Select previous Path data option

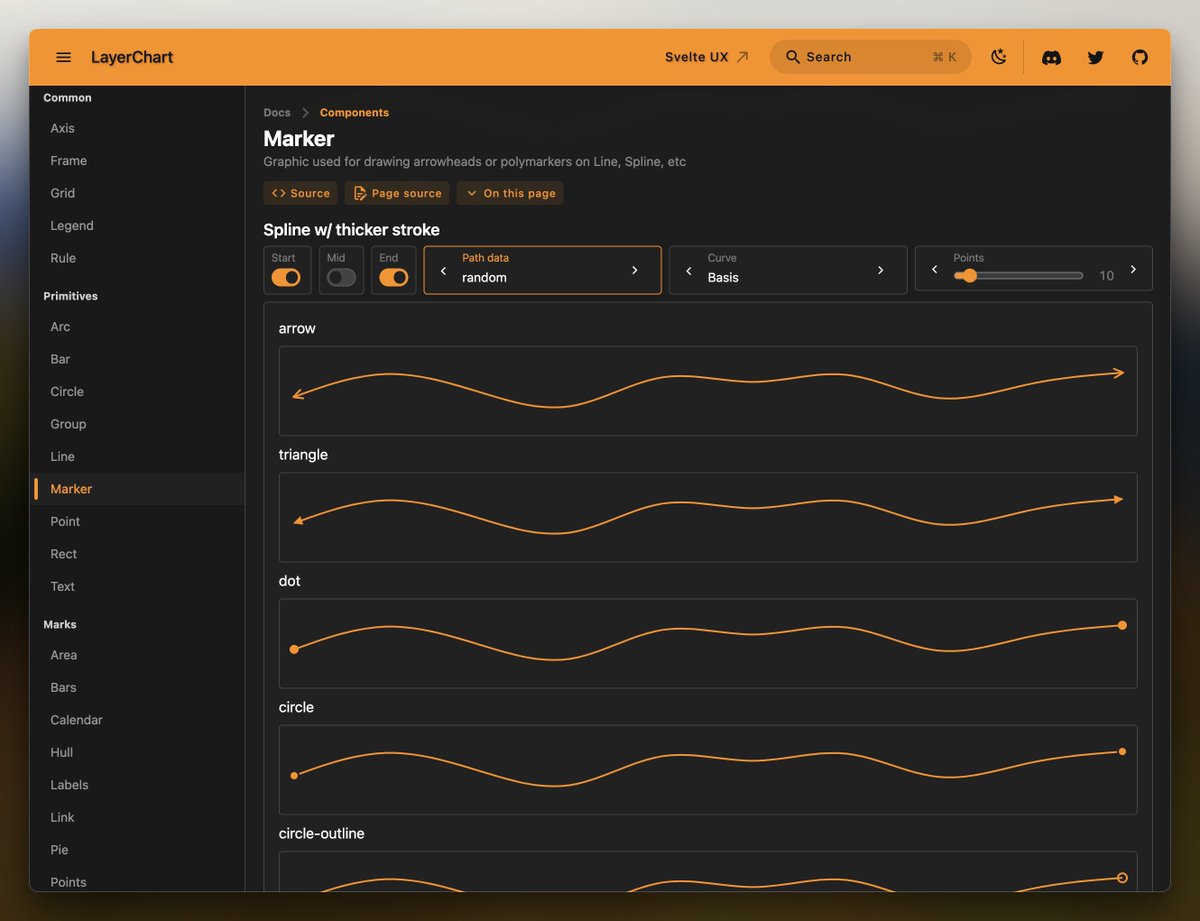point(444,271)
